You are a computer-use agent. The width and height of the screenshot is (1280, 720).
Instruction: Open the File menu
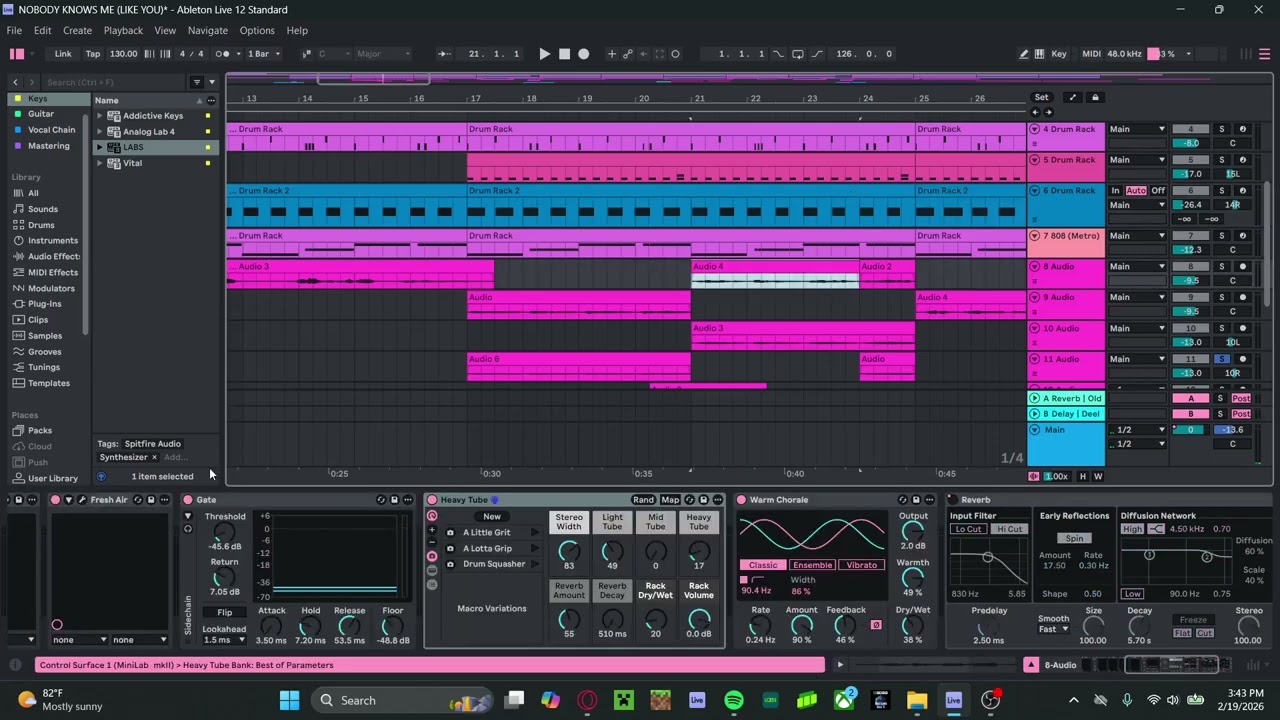tap(15, 31)
